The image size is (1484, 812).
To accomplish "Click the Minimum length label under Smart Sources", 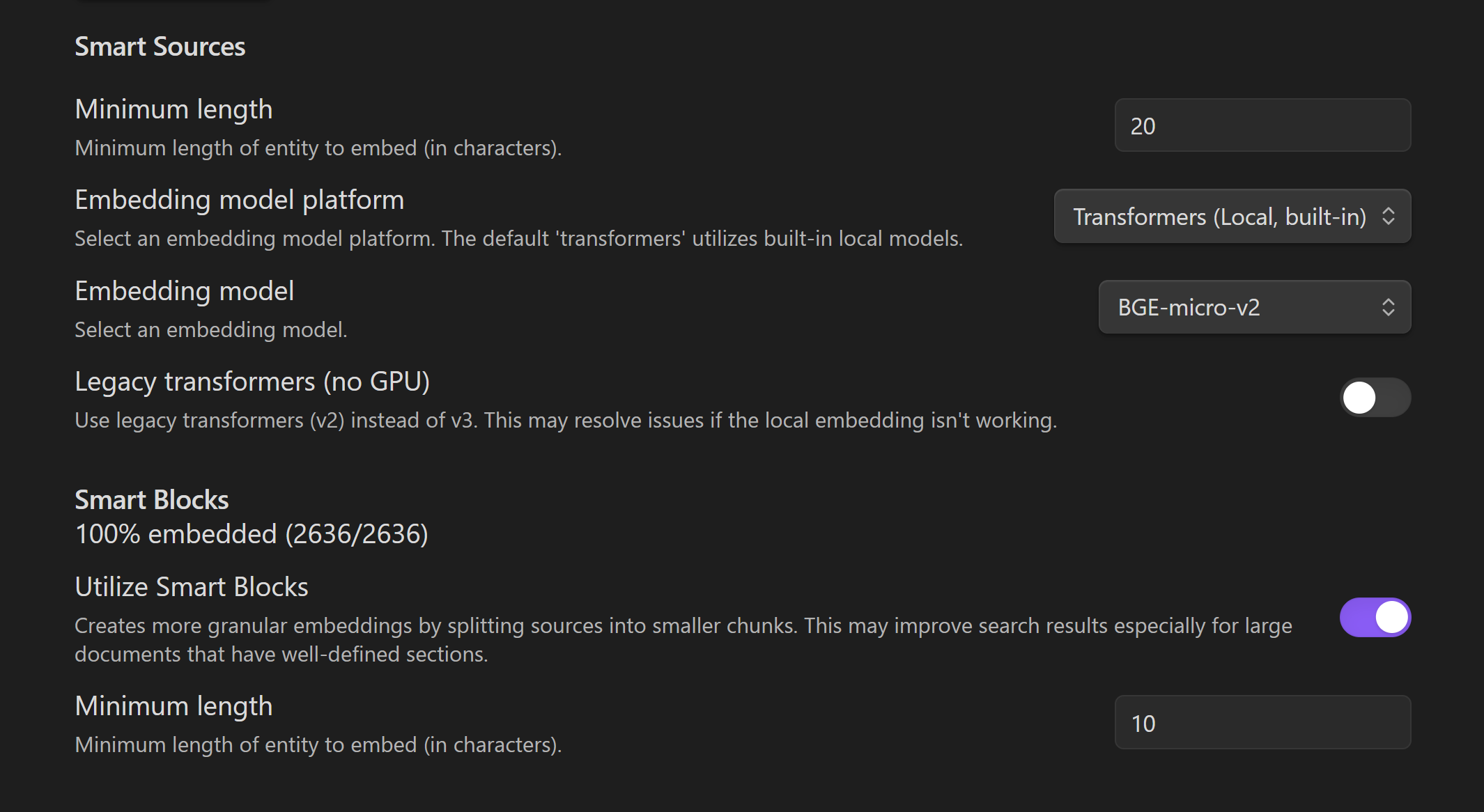I will pos(173,109).
